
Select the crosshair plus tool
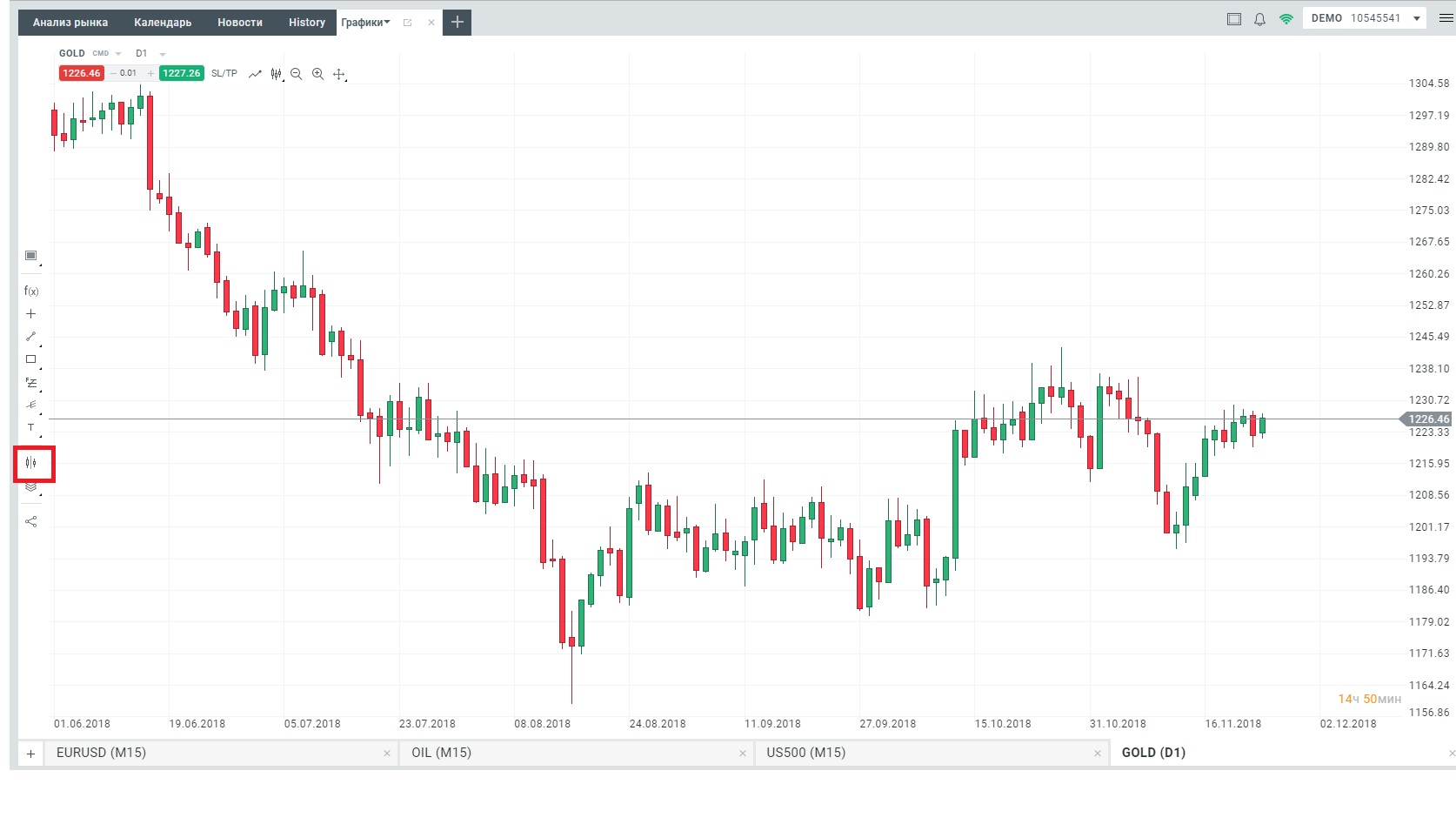click(30, 313)
